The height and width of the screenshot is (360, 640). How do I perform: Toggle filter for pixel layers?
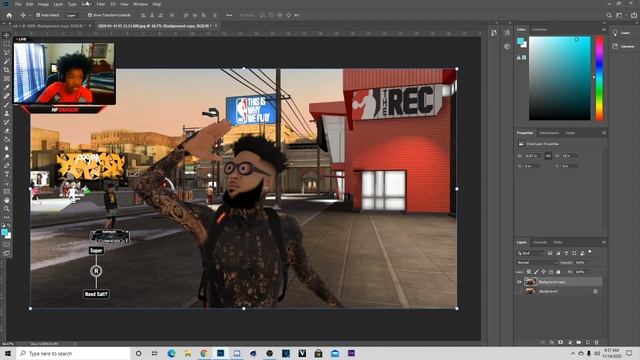550,253
